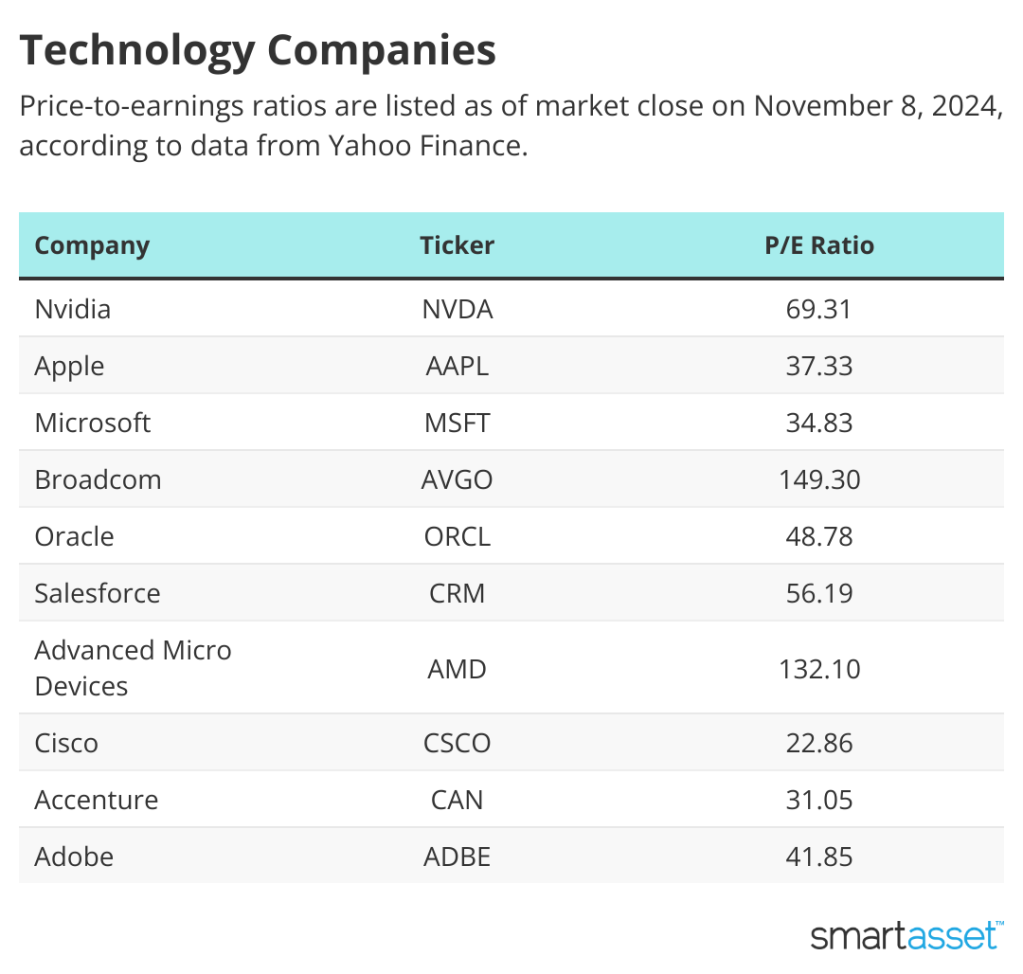Click Cisco's 22.86 P/E ratio

[x=819, y=743]
